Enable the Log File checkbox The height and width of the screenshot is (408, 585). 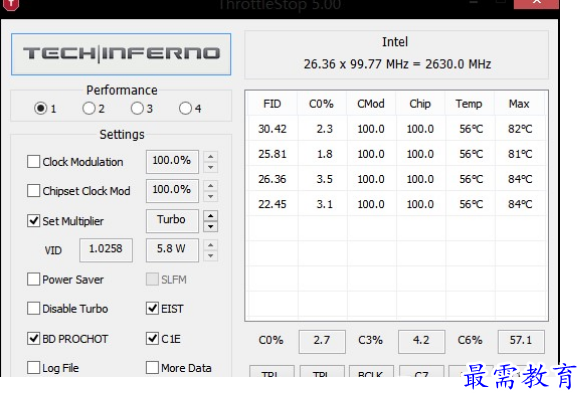pos(34,367)
